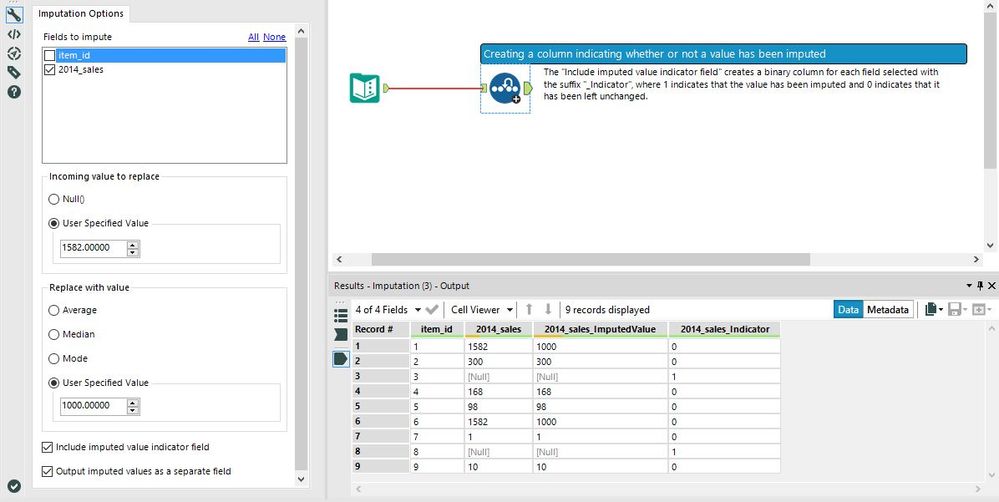Toggle Output imputed values as separate field
Image resolution: width=999 pixels, height=502 pixels.
click(47, 471)
